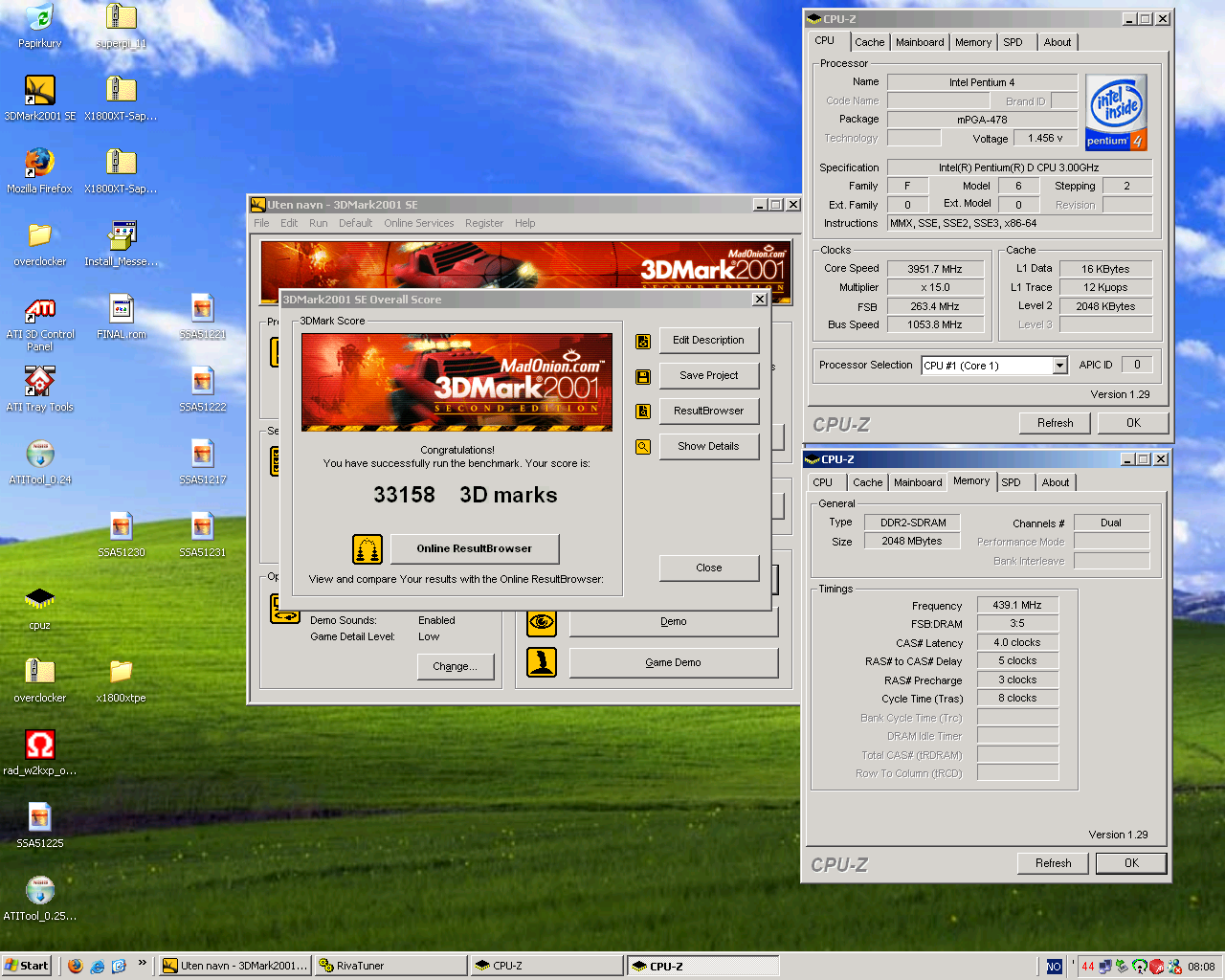Launch Firefox from the quick launch bar
1225x980 pixels.
(76, 966)
